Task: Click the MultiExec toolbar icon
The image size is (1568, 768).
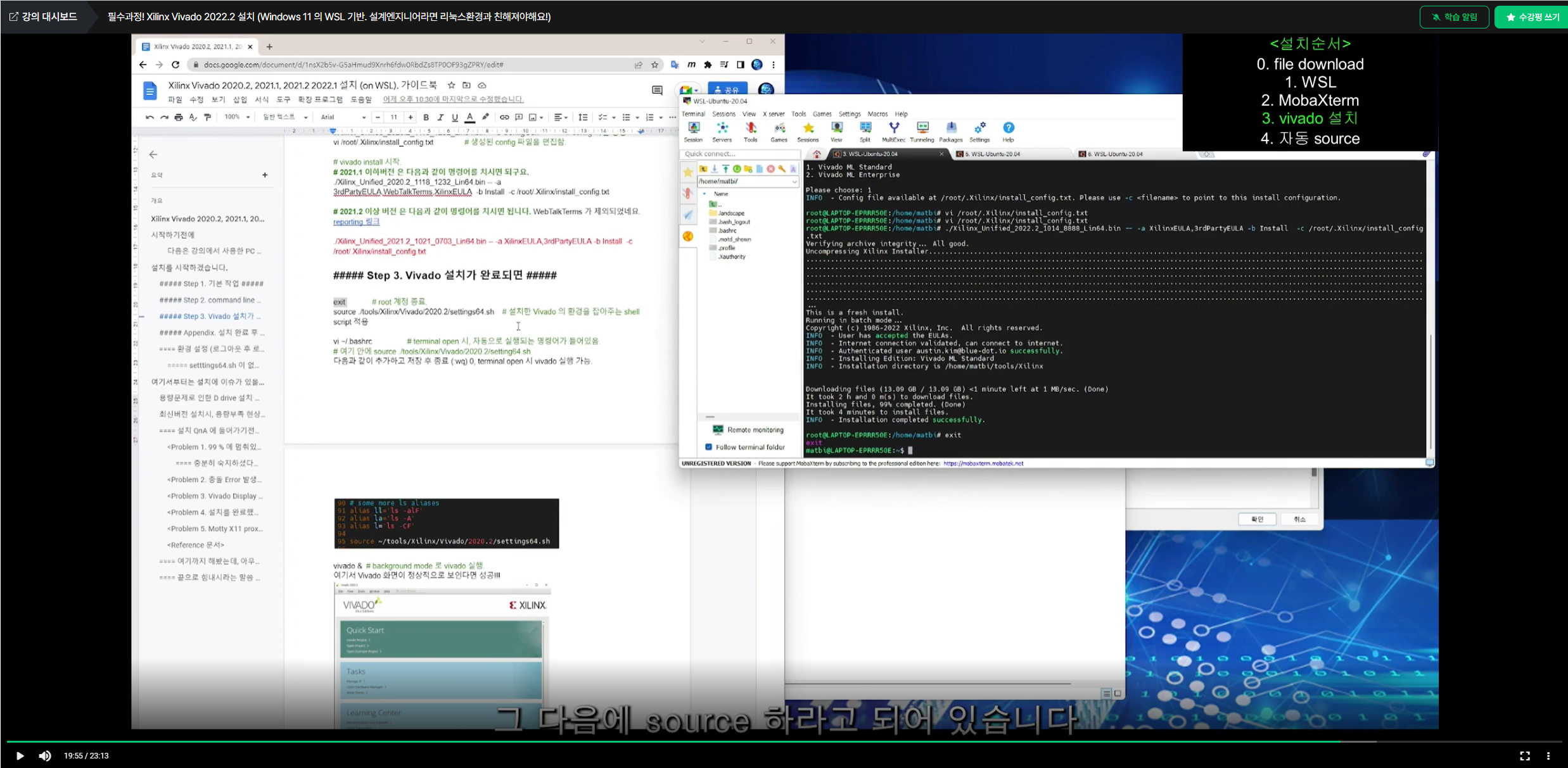Action: 893,132
